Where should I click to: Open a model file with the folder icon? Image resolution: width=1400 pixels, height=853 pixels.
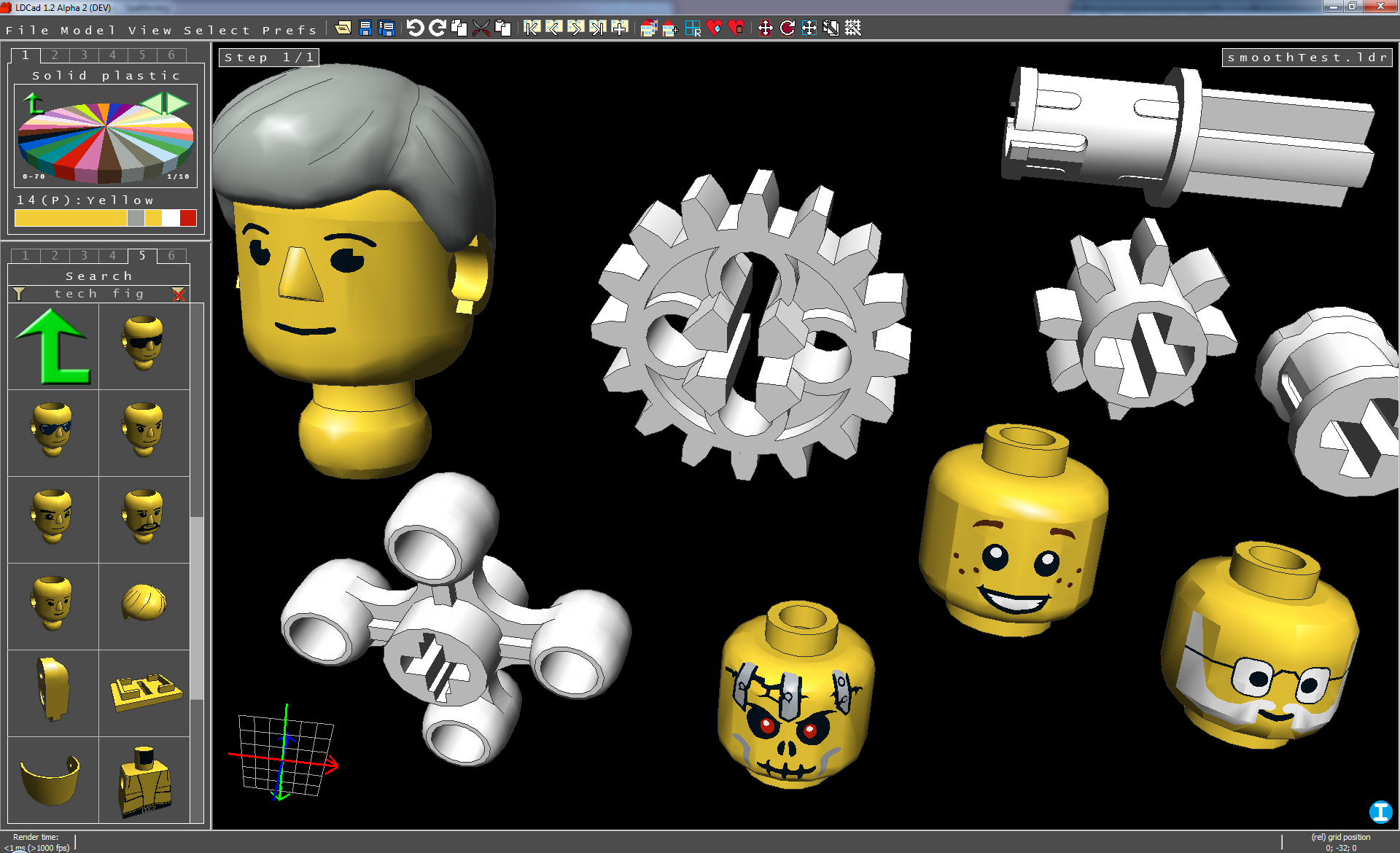(343, 28)
